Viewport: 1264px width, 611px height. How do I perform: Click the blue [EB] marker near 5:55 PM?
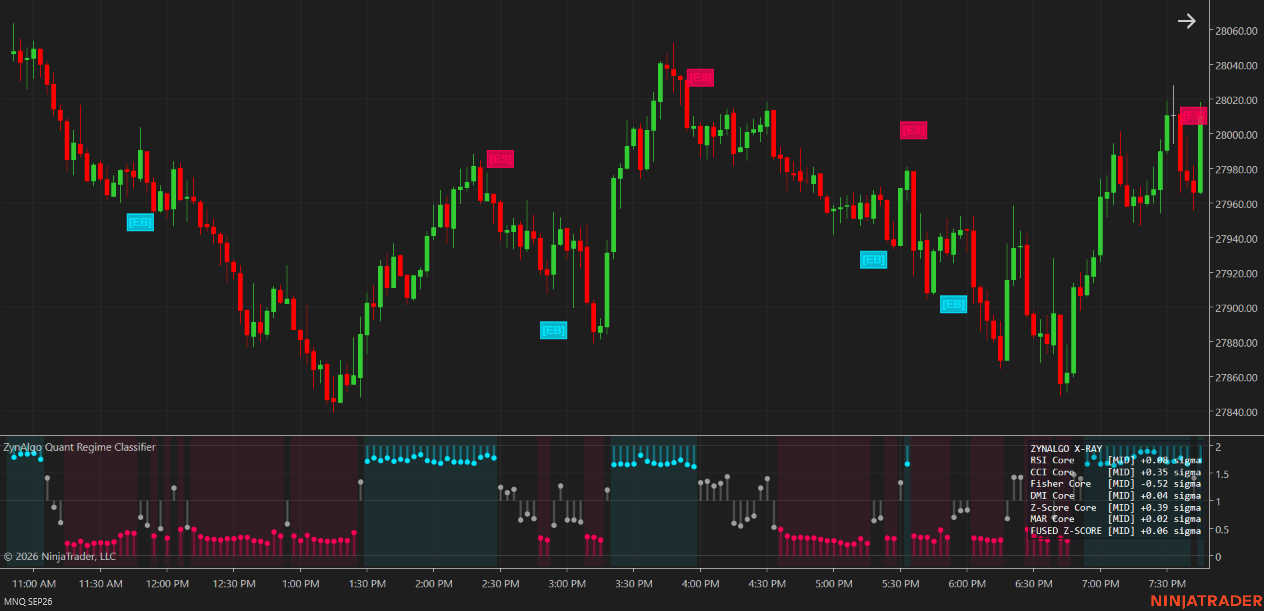pyautogui.click(x=953, y=304)
